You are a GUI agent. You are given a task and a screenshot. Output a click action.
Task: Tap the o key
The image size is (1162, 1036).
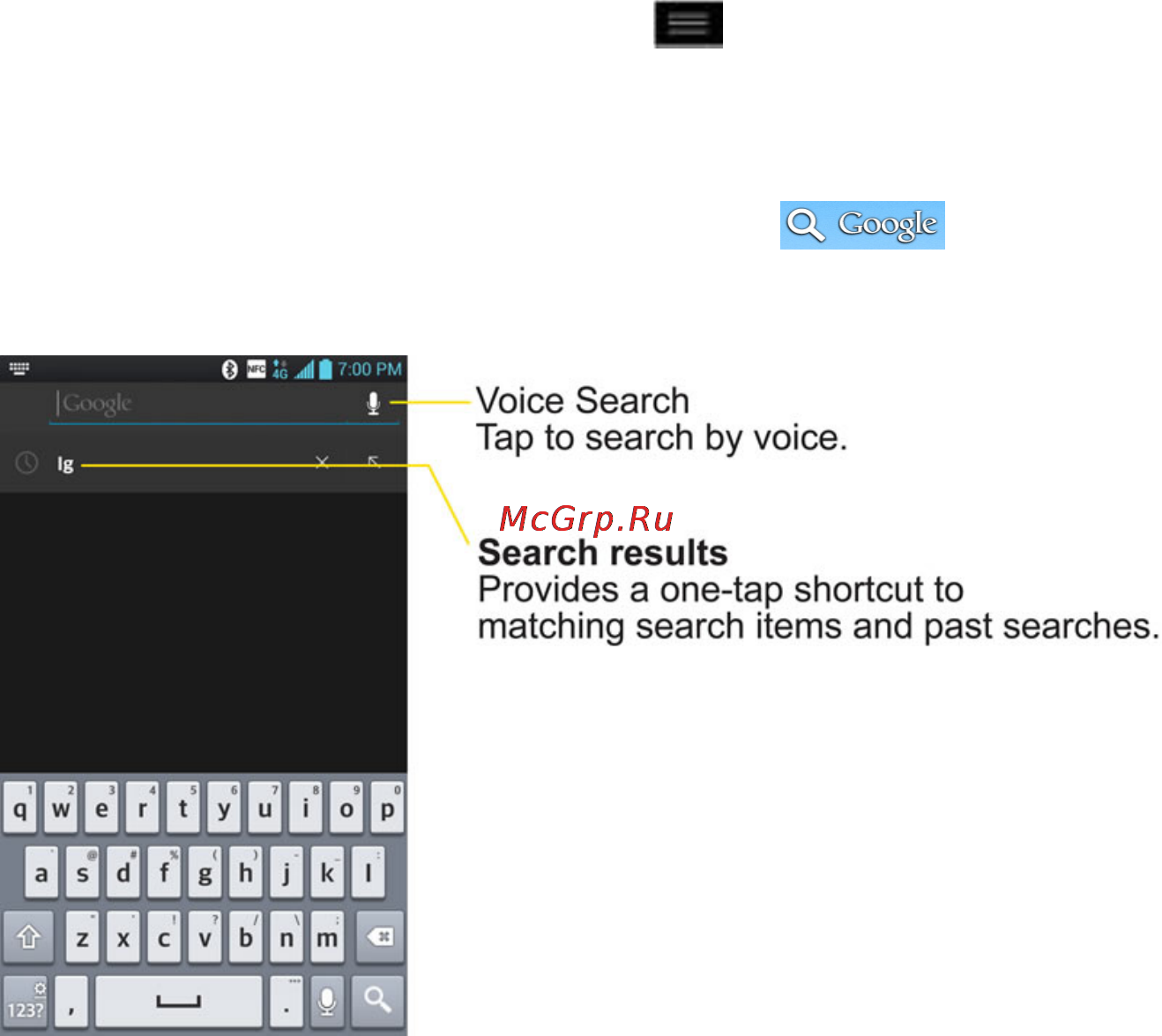coord(346,808)
